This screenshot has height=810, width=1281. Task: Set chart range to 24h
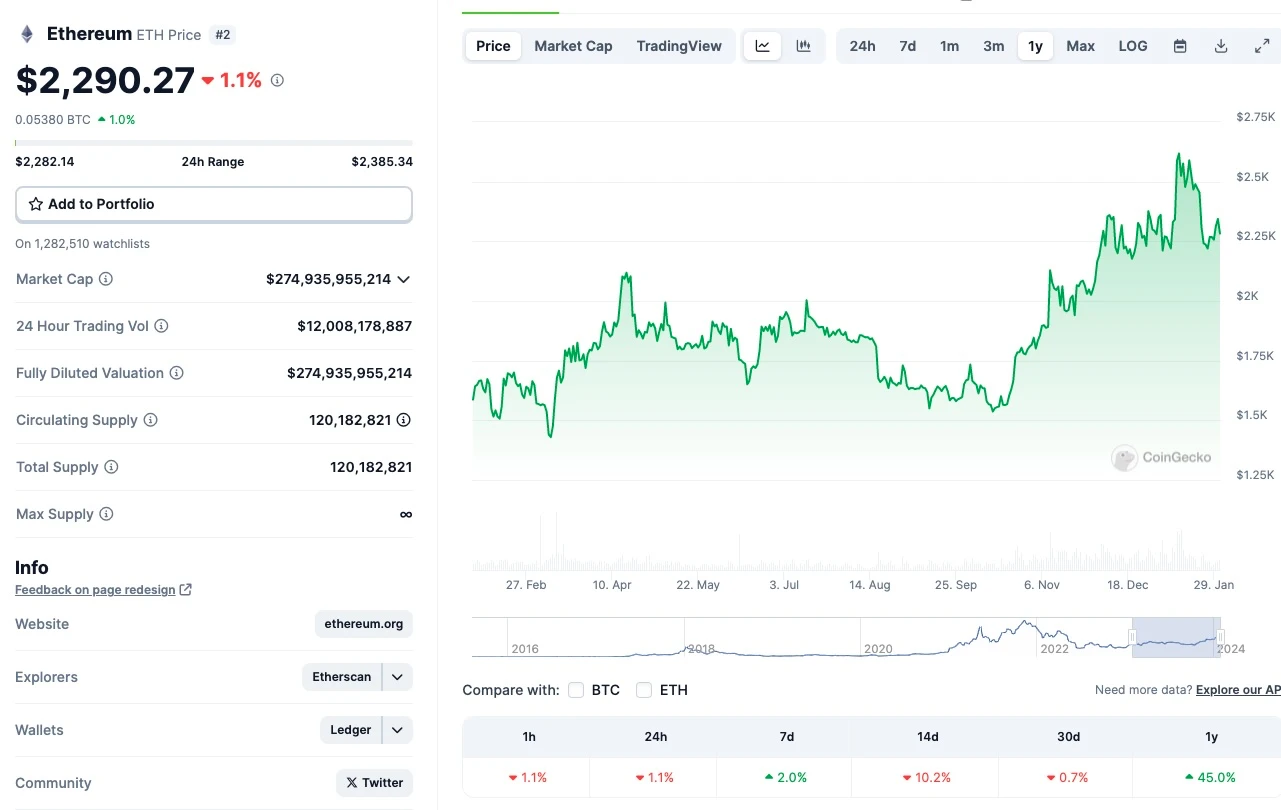point(862,46)
